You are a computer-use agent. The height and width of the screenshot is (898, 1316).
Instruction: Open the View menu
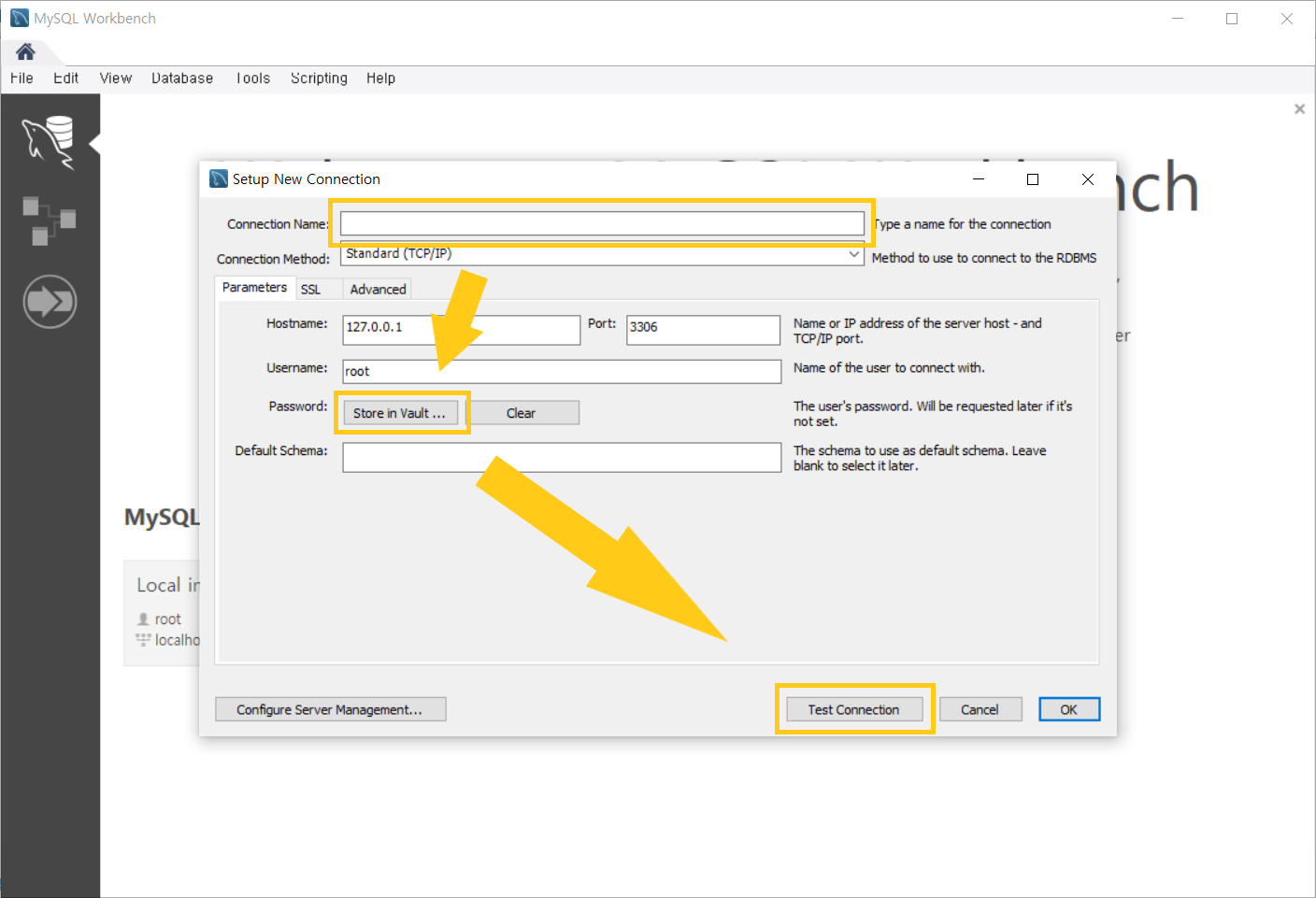coord(116,78)
